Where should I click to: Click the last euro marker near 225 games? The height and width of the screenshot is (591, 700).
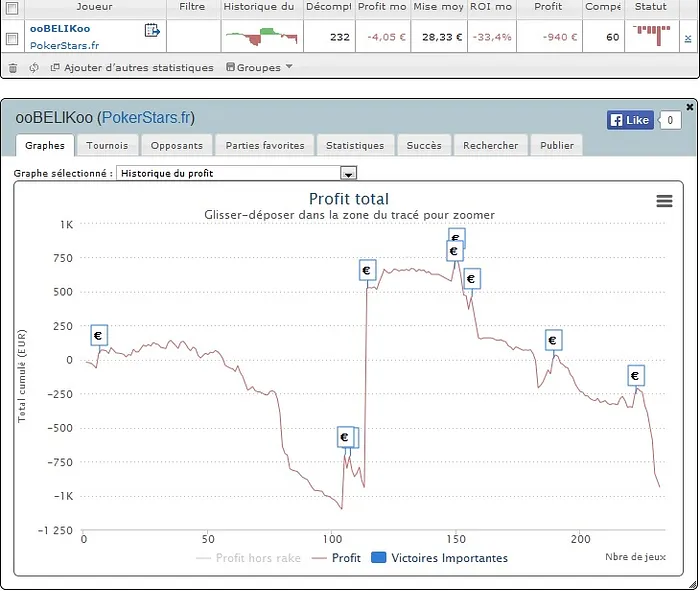click(635, 376)
